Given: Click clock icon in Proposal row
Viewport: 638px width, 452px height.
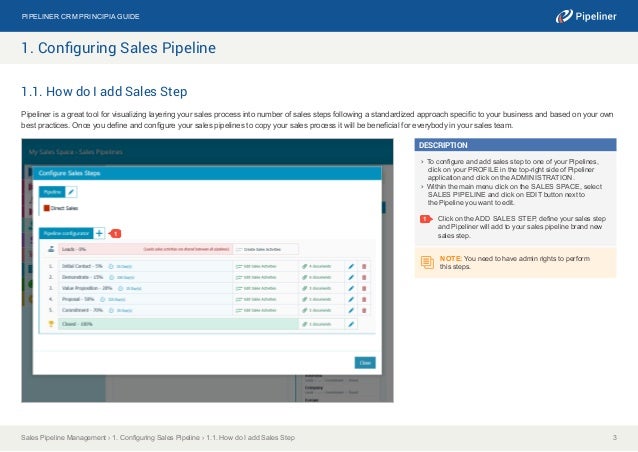Looking at the screenshot, I should point(103,299).
